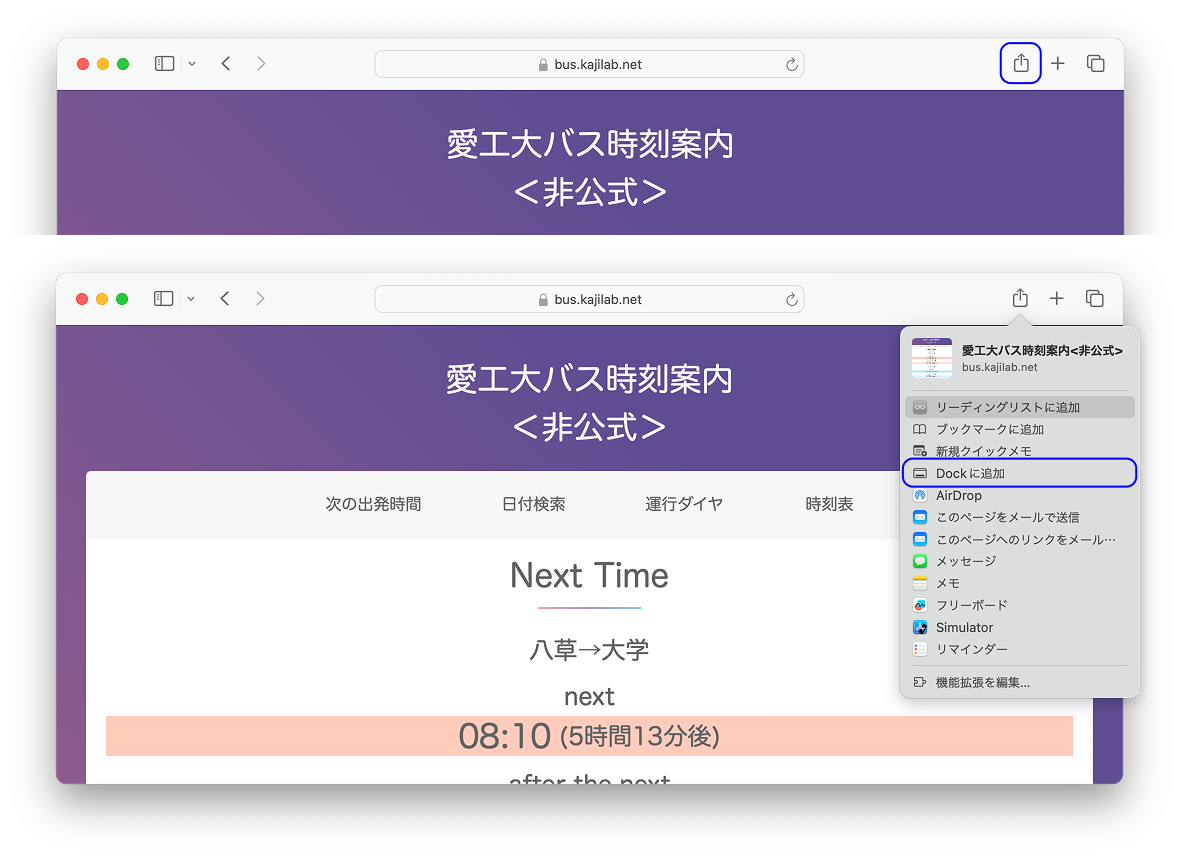Click the new tab plus icon in the lower window

(1056, 299)
